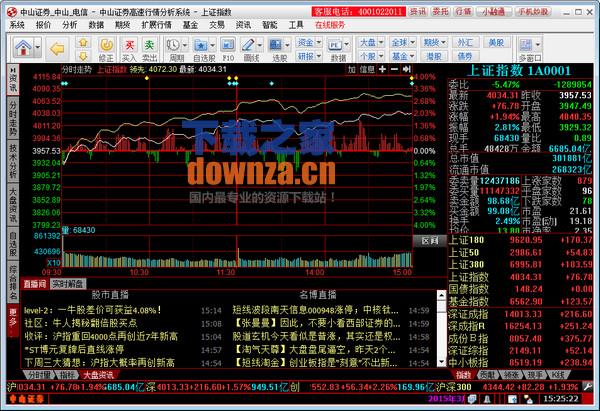600x411 pixels.
Task: Click the 手机炒股 title bar button
Action: [533, 12]
